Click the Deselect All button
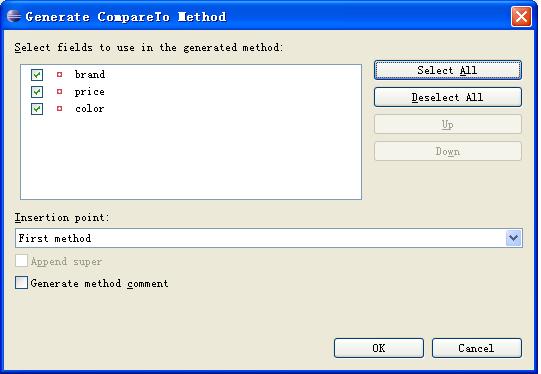The width and height of the screenshot is (541, 374). pos(448,97)
